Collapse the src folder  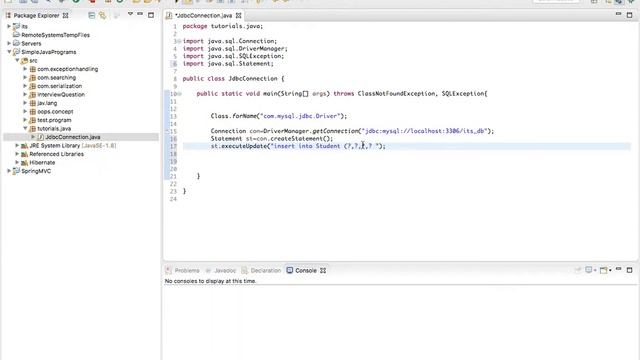tap(17, 60)
